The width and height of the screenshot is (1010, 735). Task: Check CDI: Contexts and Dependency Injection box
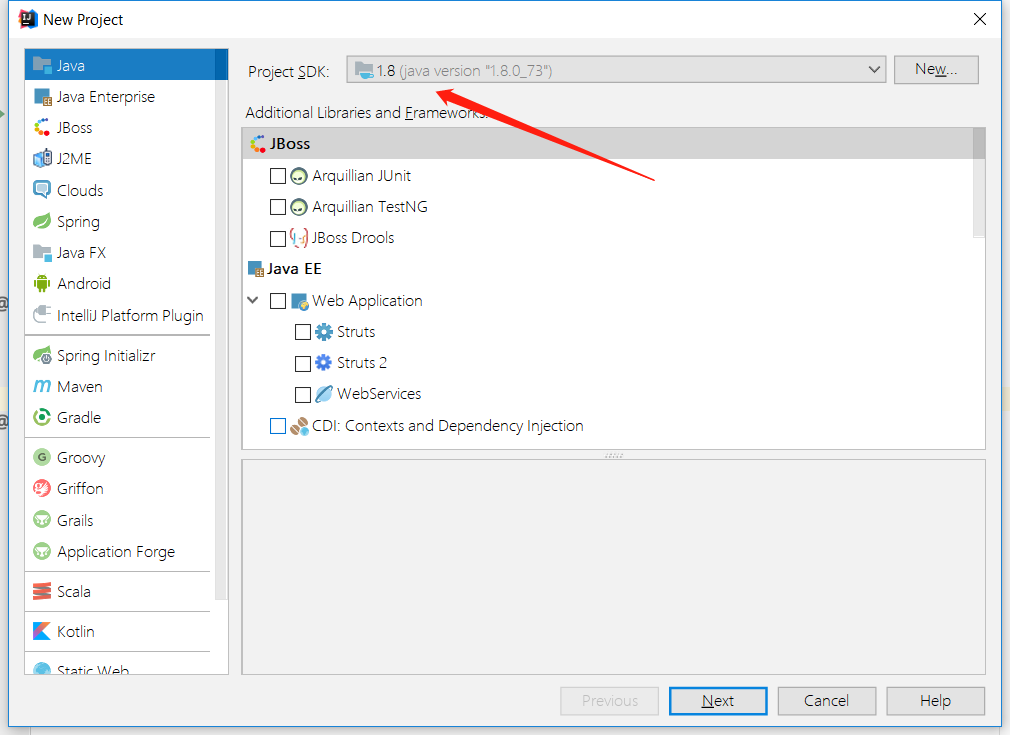click(278, 426)
